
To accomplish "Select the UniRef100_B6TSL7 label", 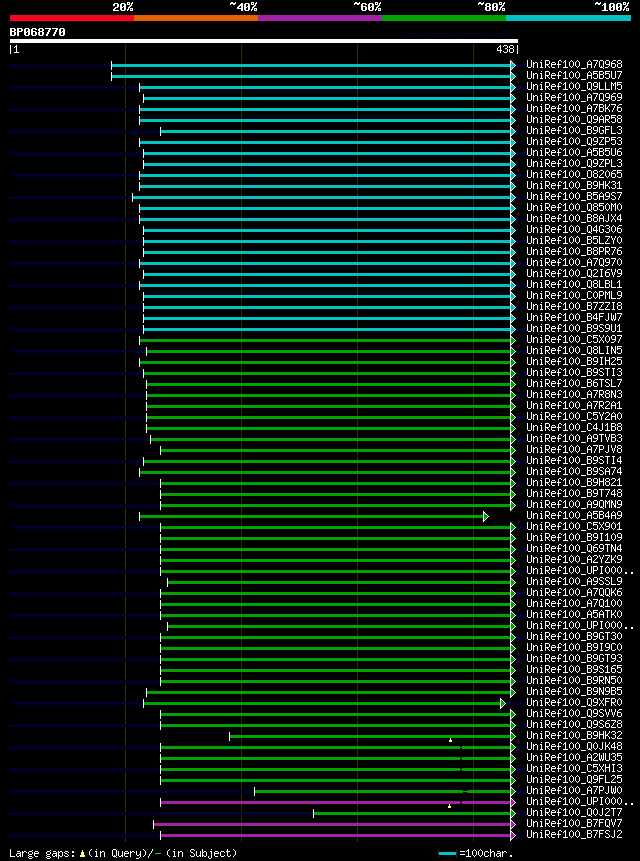I will (x=574, y=383).
